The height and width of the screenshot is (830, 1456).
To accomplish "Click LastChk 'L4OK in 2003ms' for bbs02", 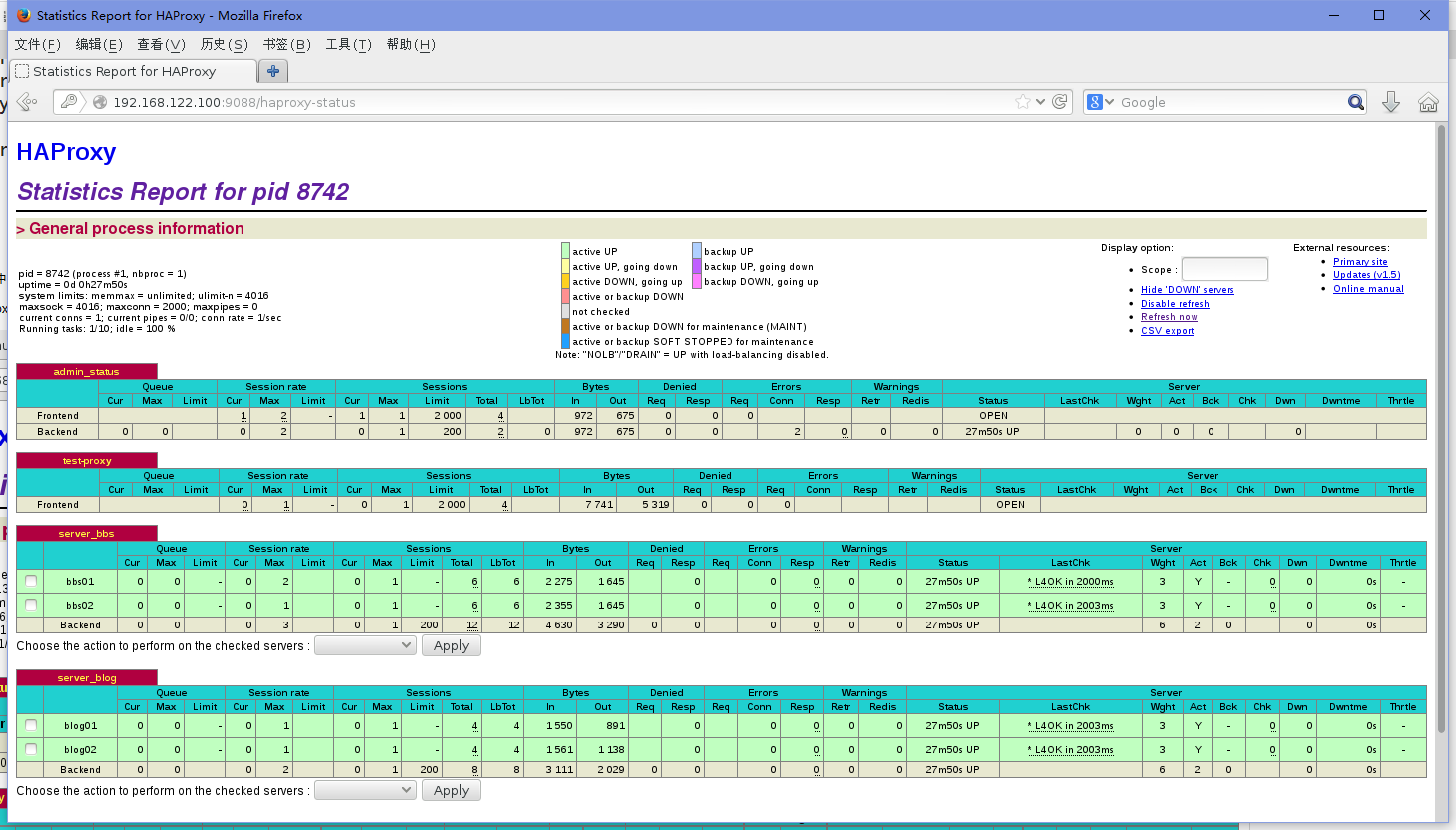I will coord(1070,605).
